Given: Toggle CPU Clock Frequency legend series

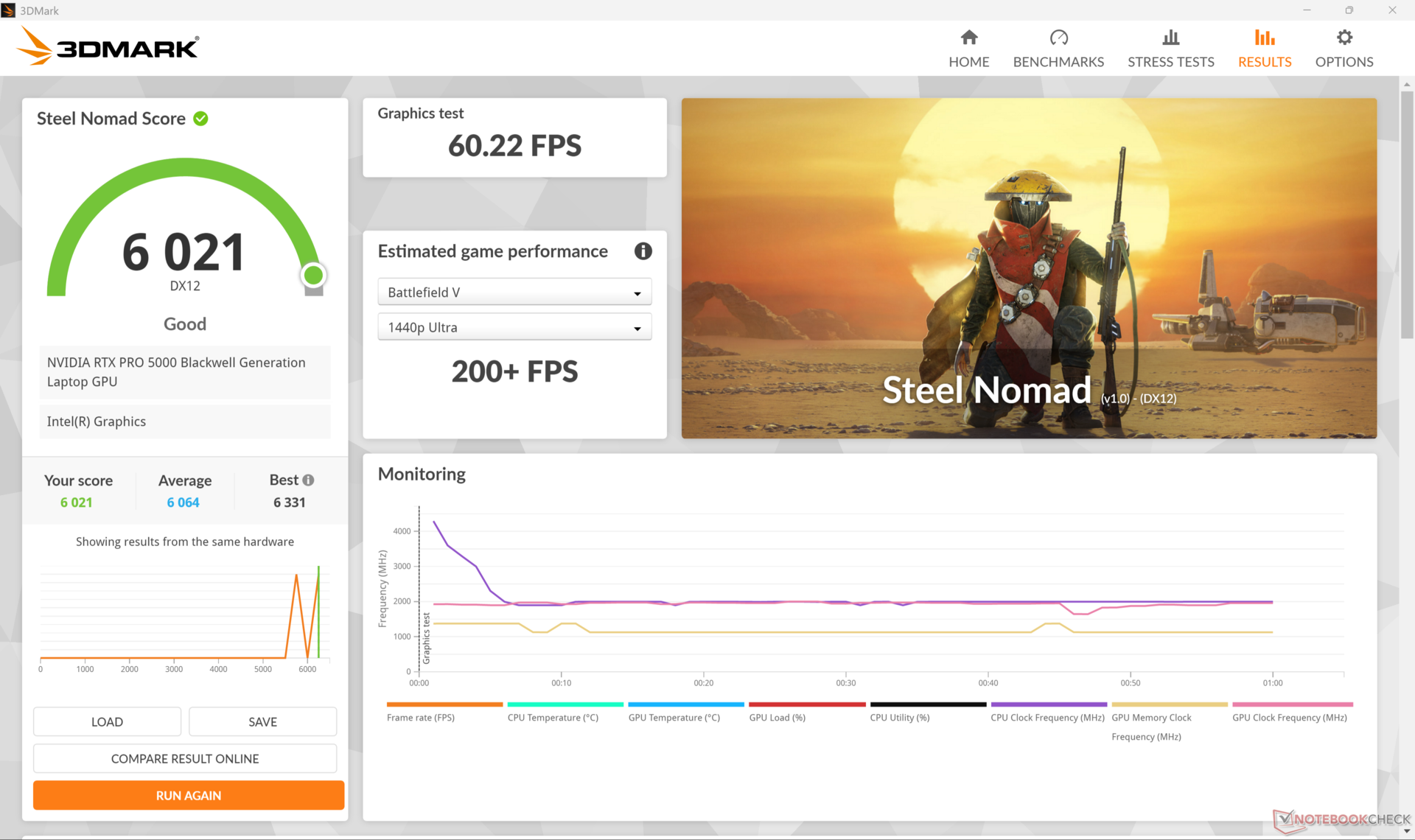Looking at the screenshot, I should coord(1047,717).
